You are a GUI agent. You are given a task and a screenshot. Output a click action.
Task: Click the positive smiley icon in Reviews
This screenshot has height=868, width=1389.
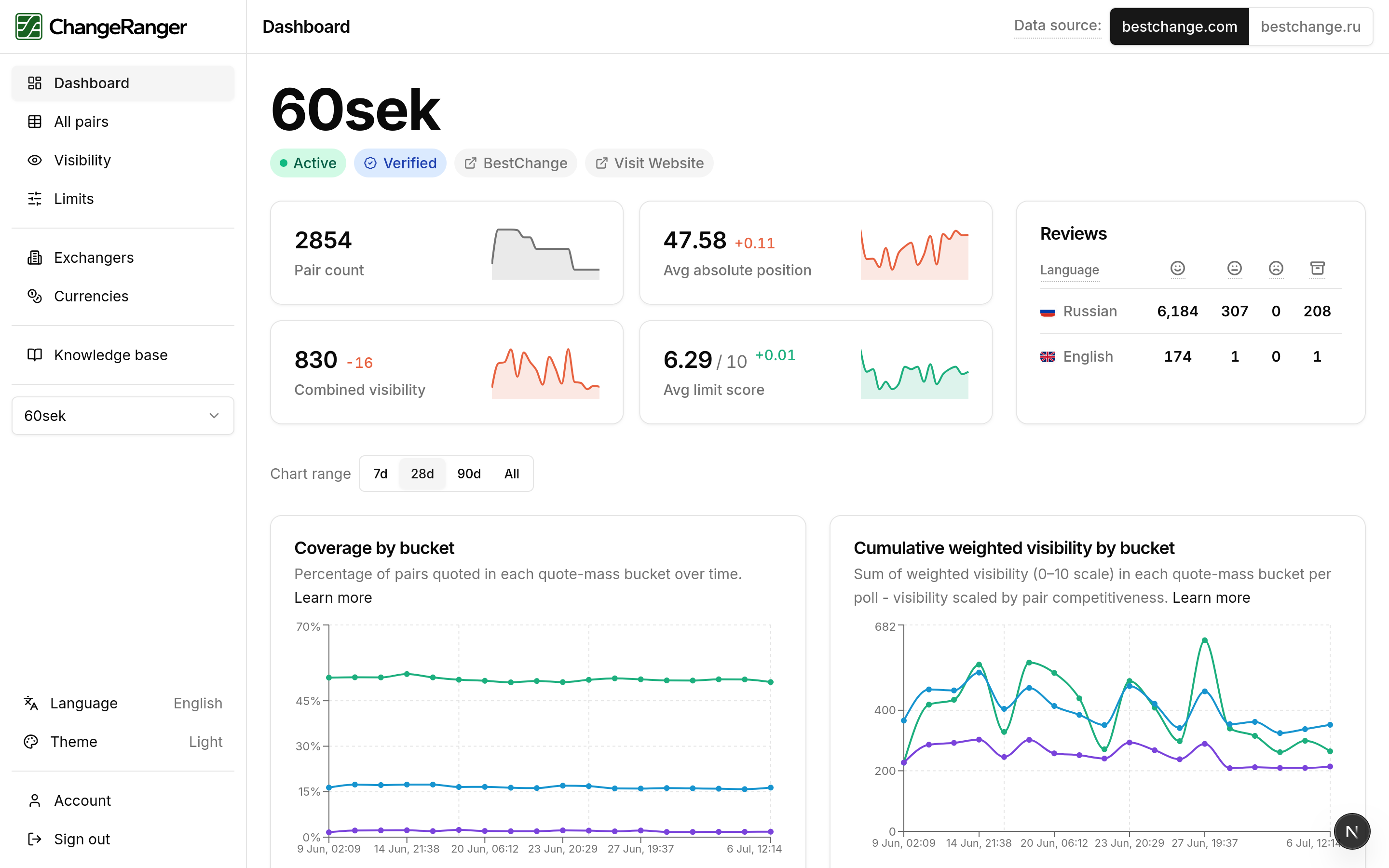[x=1177, y=268]
